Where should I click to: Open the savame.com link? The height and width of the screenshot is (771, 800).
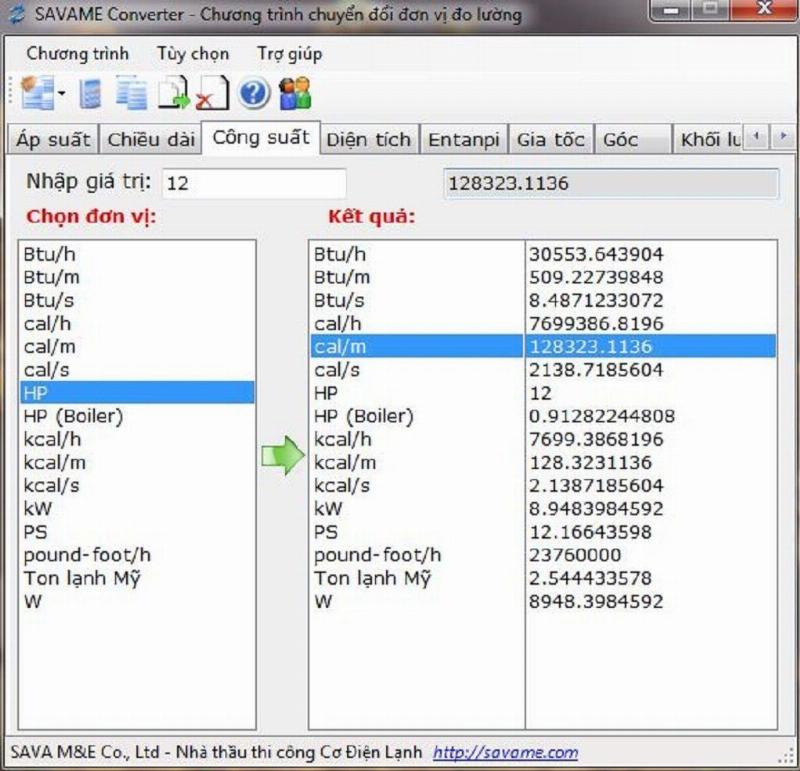pyautogui.click(x=506, y=752)
